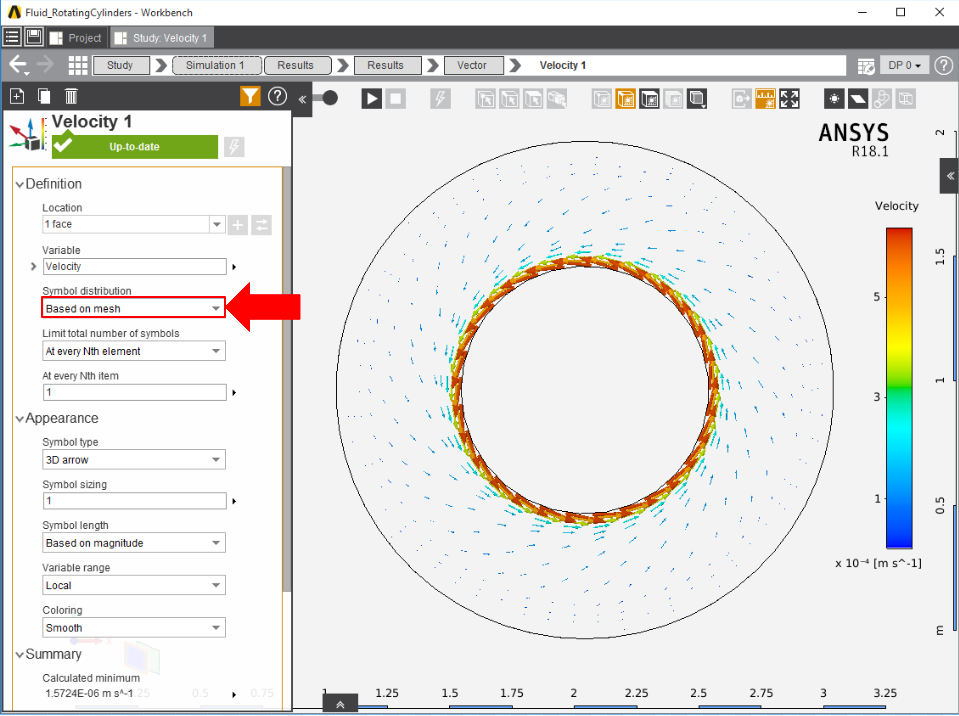Add a location with the plus button
The width and height of the screenshot is (959, 716).
[x=238, y=225]
